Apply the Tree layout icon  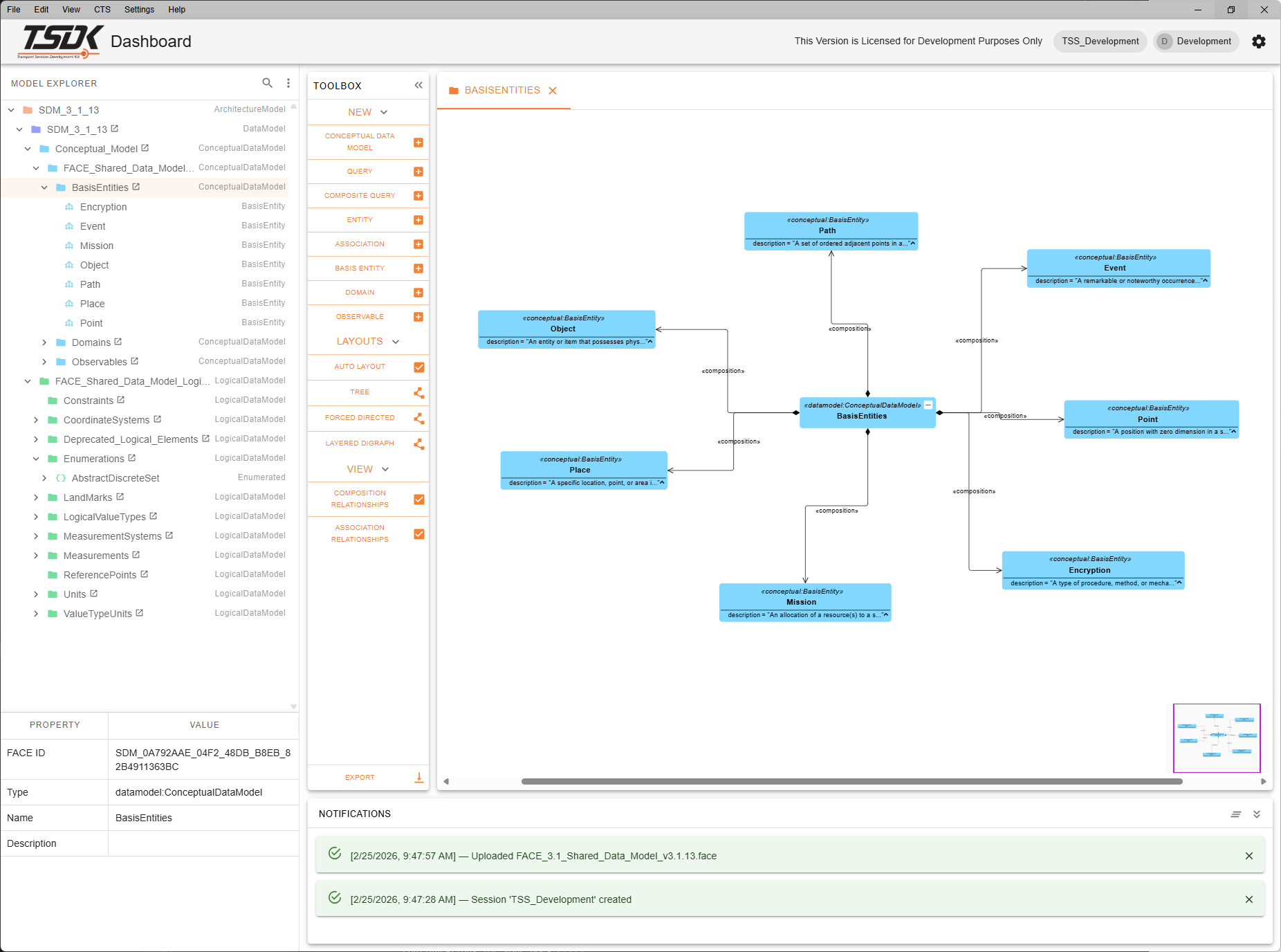[418, 392]
